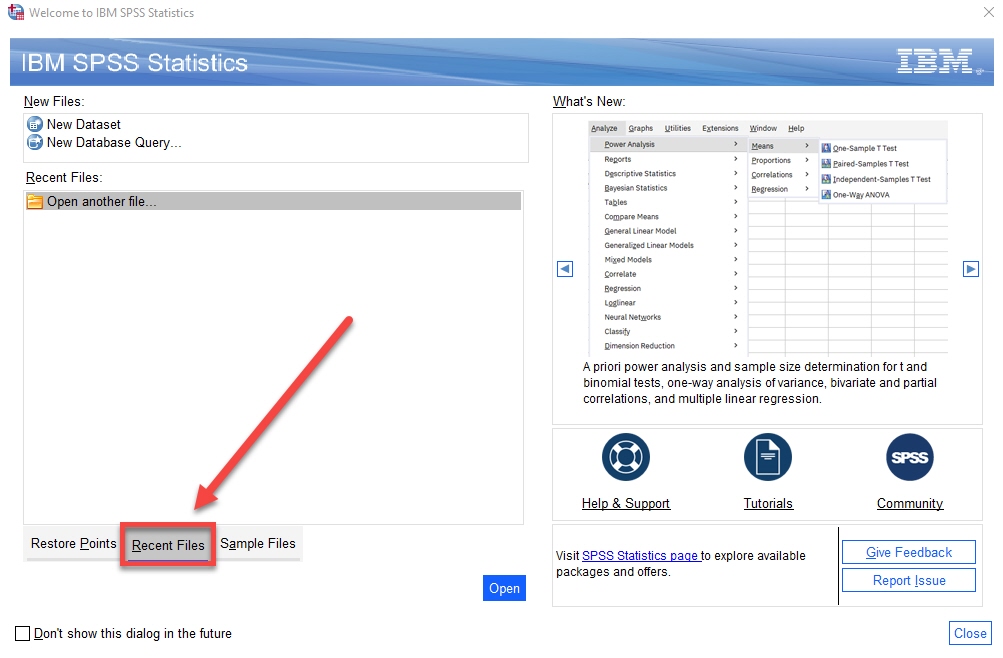Switch to the Sample Files tab
This screenshot has width=1003, height=658.
click(258, 544)
